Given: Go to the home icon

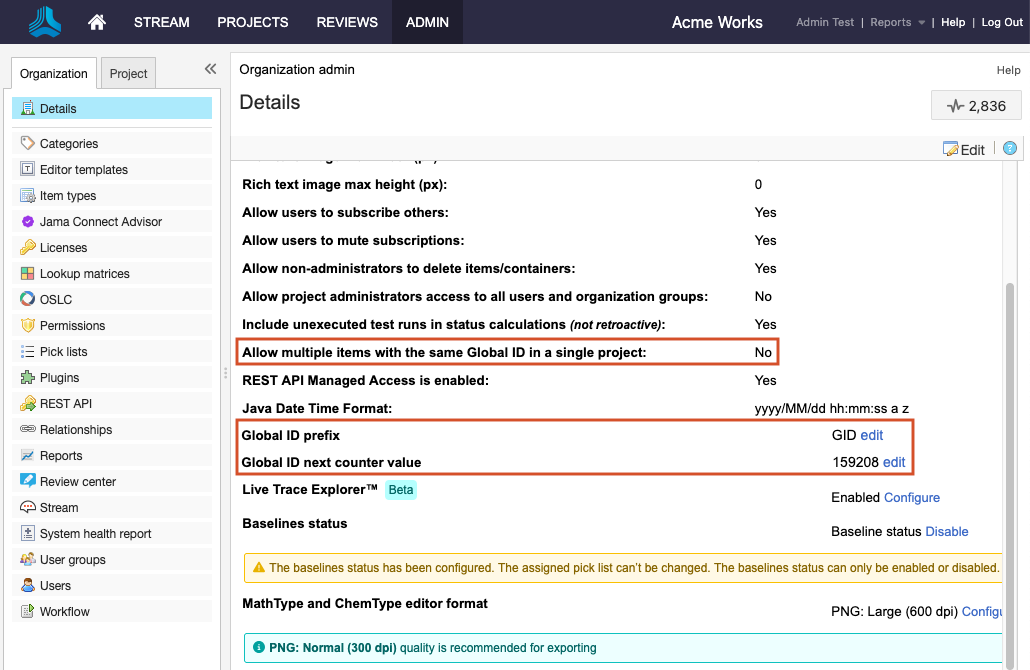Looking at the screenshot, I should 97,22.
